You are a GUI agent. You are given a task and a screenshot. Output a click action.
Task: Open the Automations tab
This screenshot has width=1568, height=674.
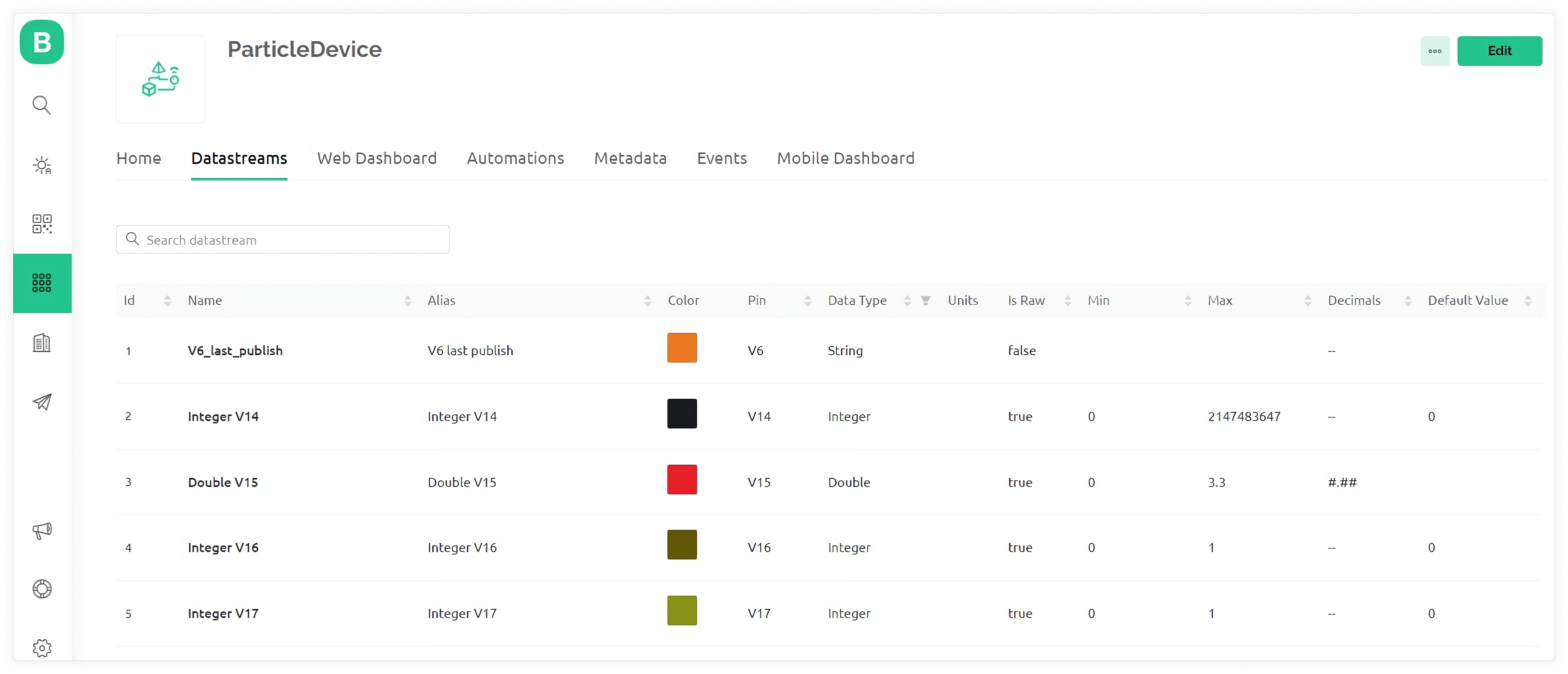tap(515, 158)
